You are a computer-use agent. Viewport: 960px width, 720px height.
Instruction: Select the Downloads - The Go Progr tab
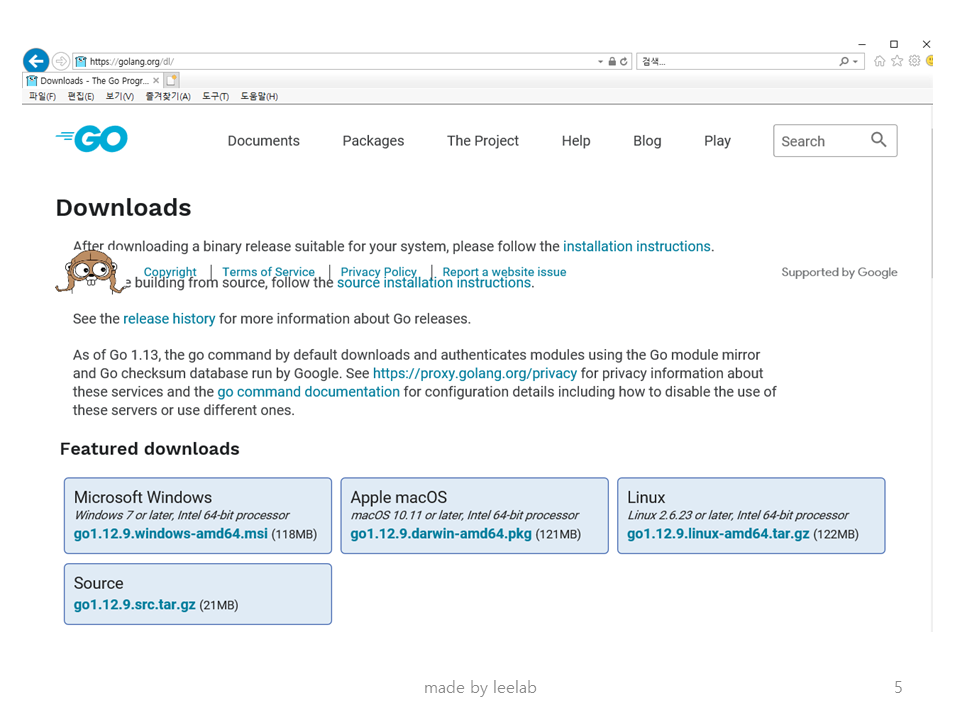[93, 80]
